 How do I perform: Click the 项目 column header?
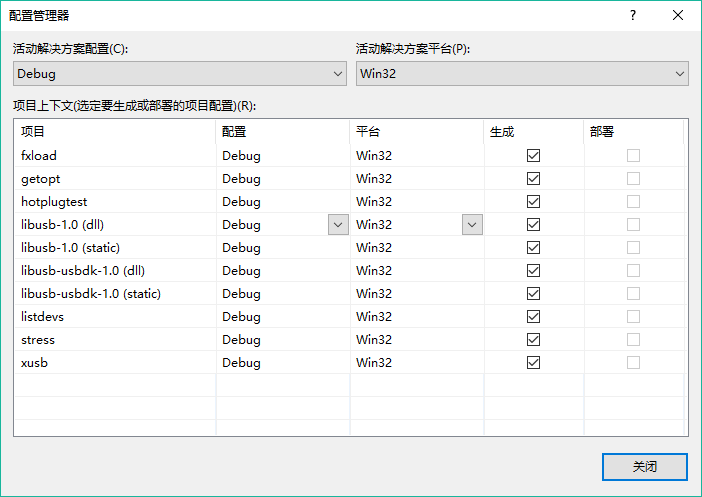click(115, 132)
